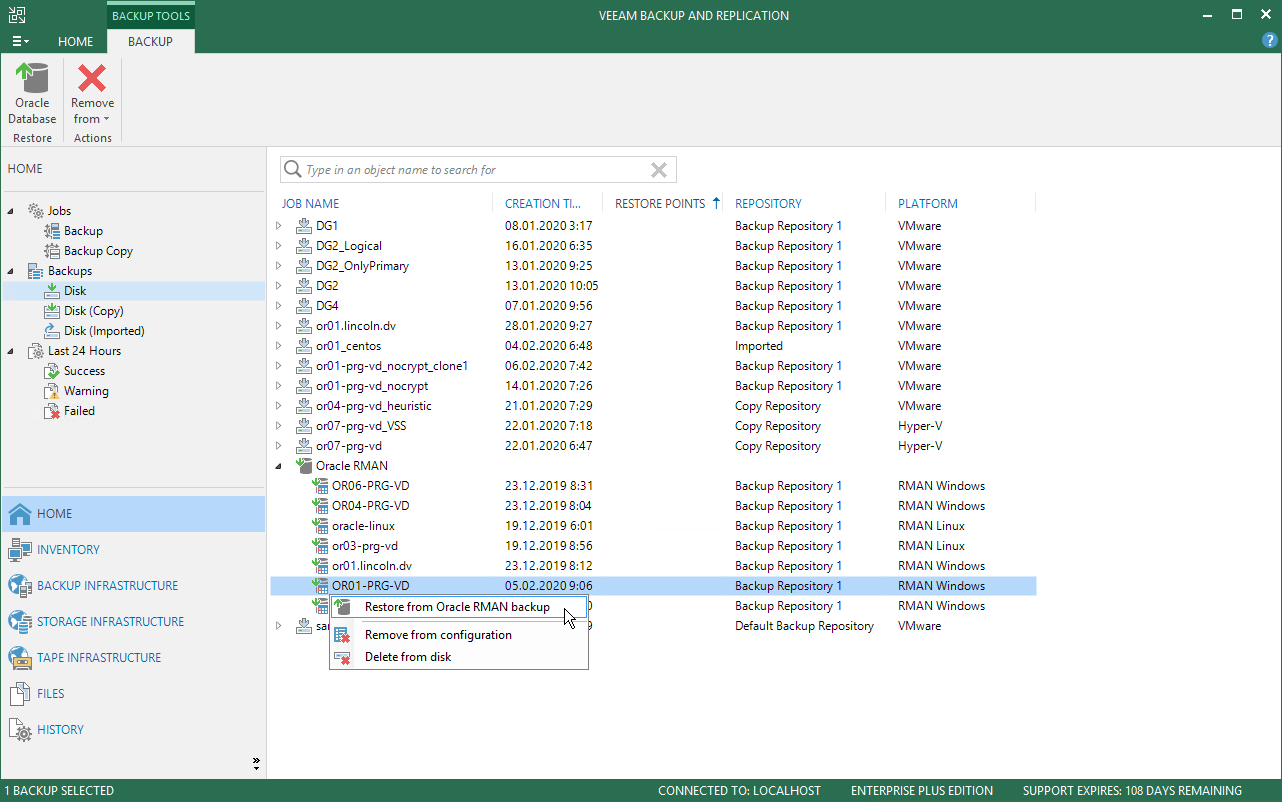Select the BACKUP ribbon tab

pos(151,41)
